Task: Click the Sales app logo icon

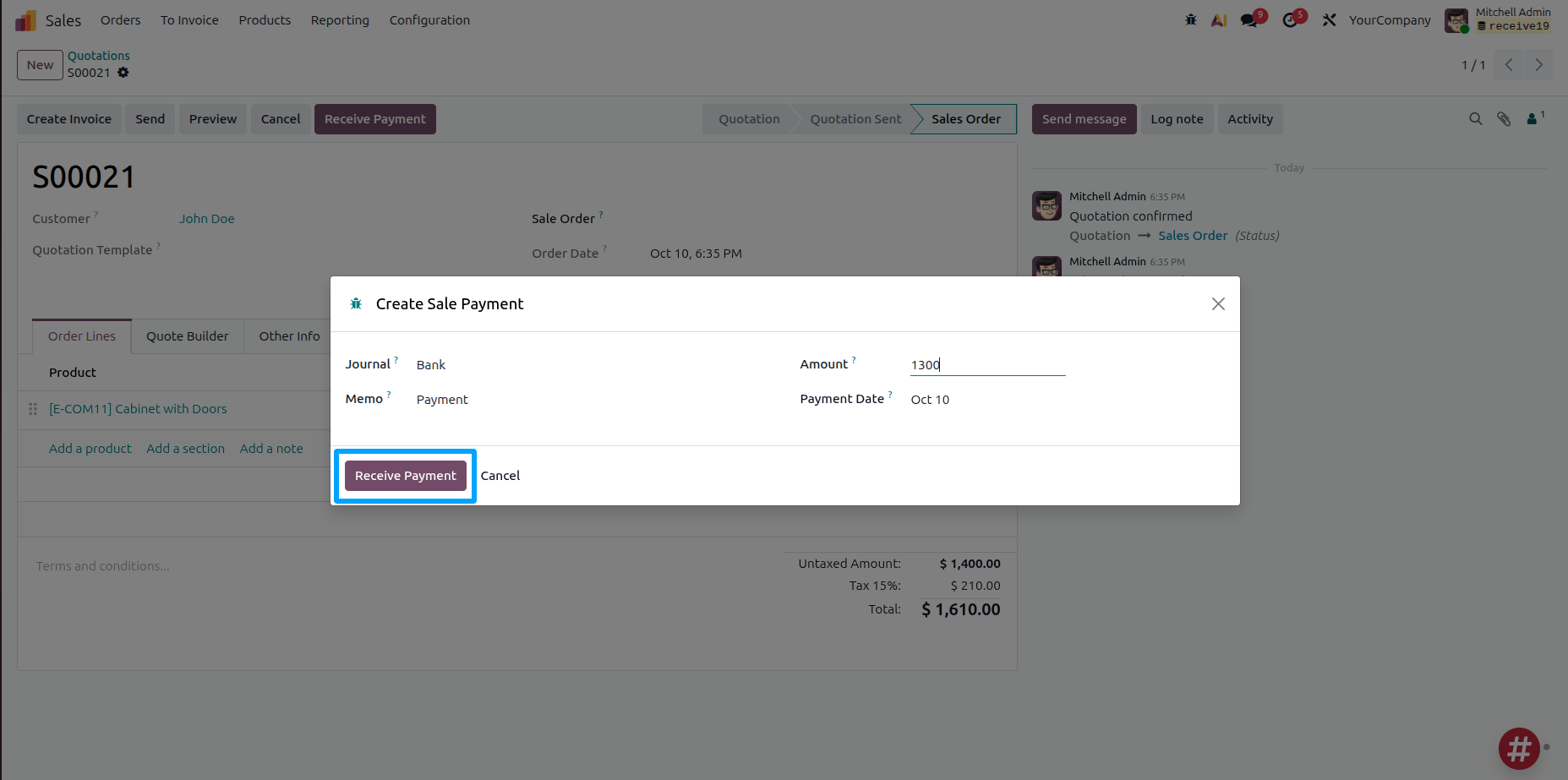Action: click(x=25, y=20)
